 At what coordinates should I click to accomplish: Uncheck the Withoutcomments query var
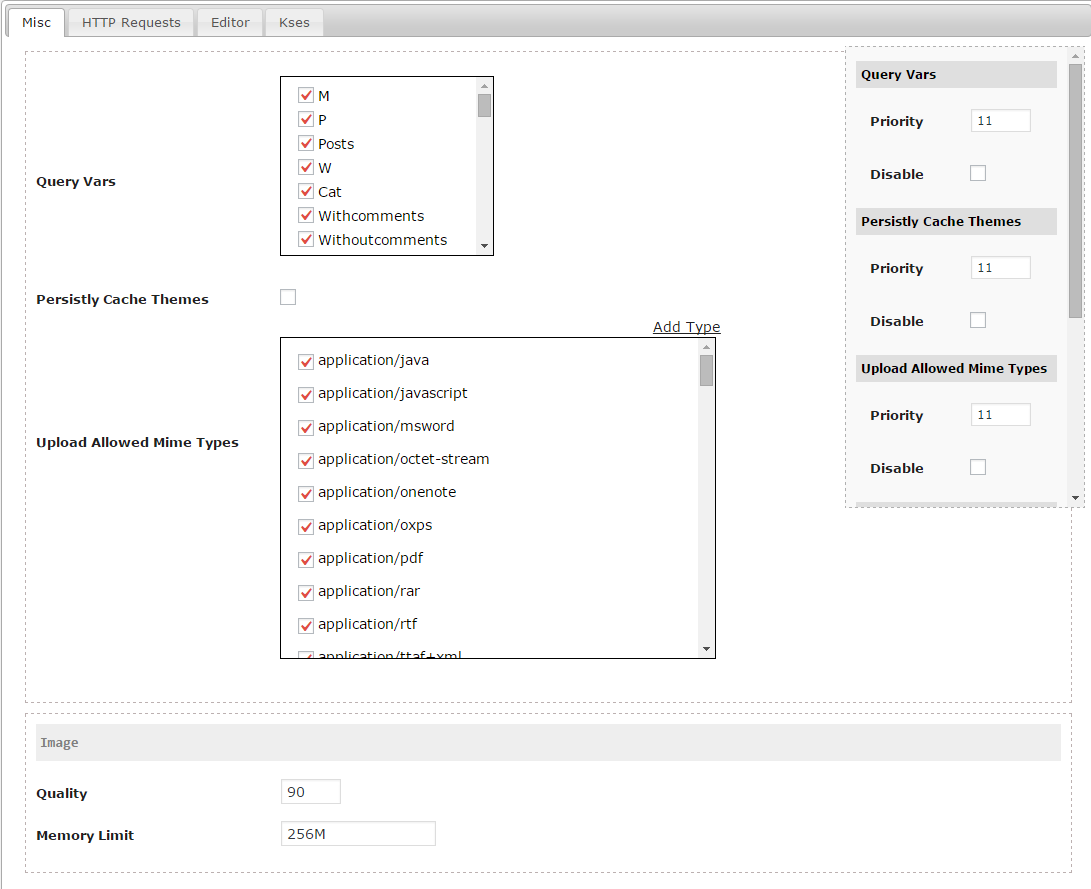305,239
